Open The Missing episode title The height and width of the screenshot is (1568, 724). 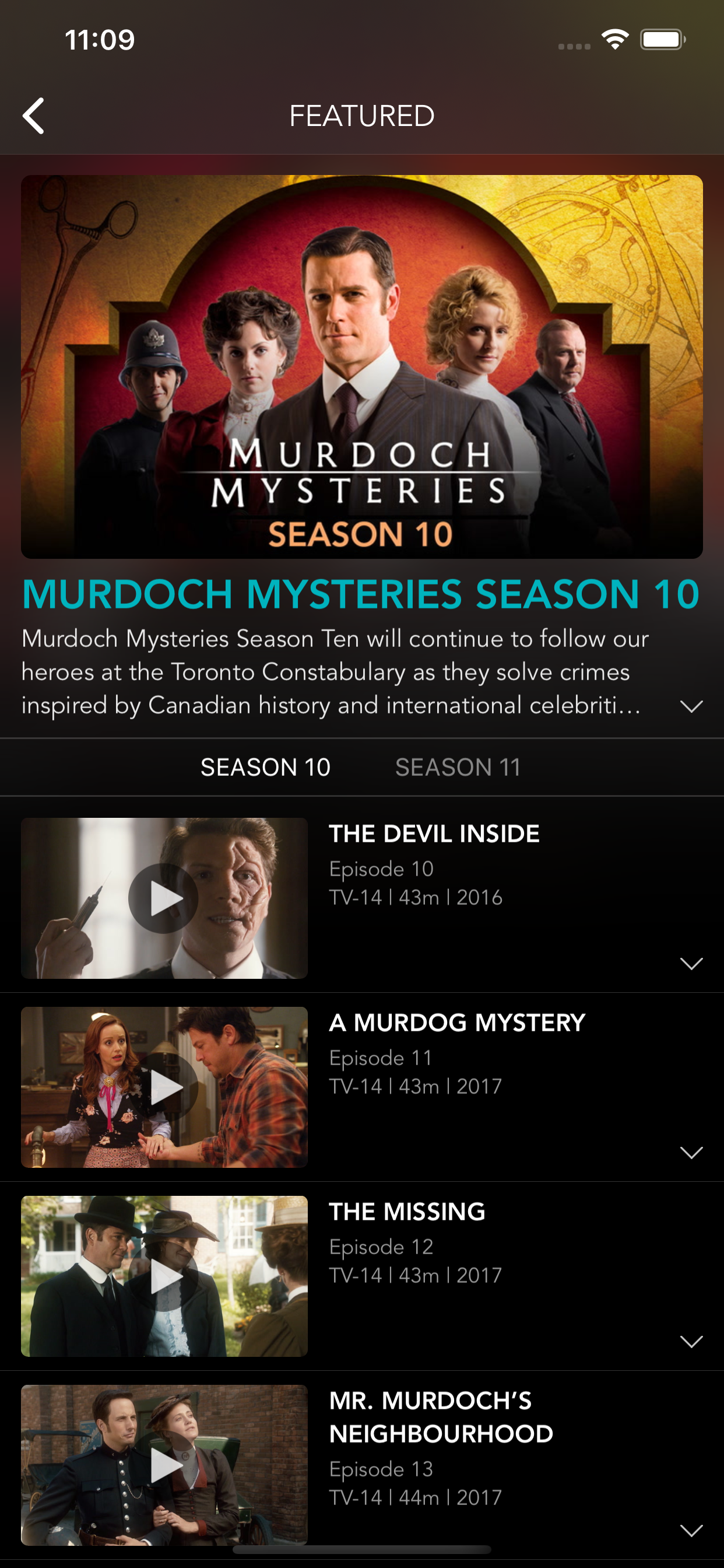point(407,1212)
